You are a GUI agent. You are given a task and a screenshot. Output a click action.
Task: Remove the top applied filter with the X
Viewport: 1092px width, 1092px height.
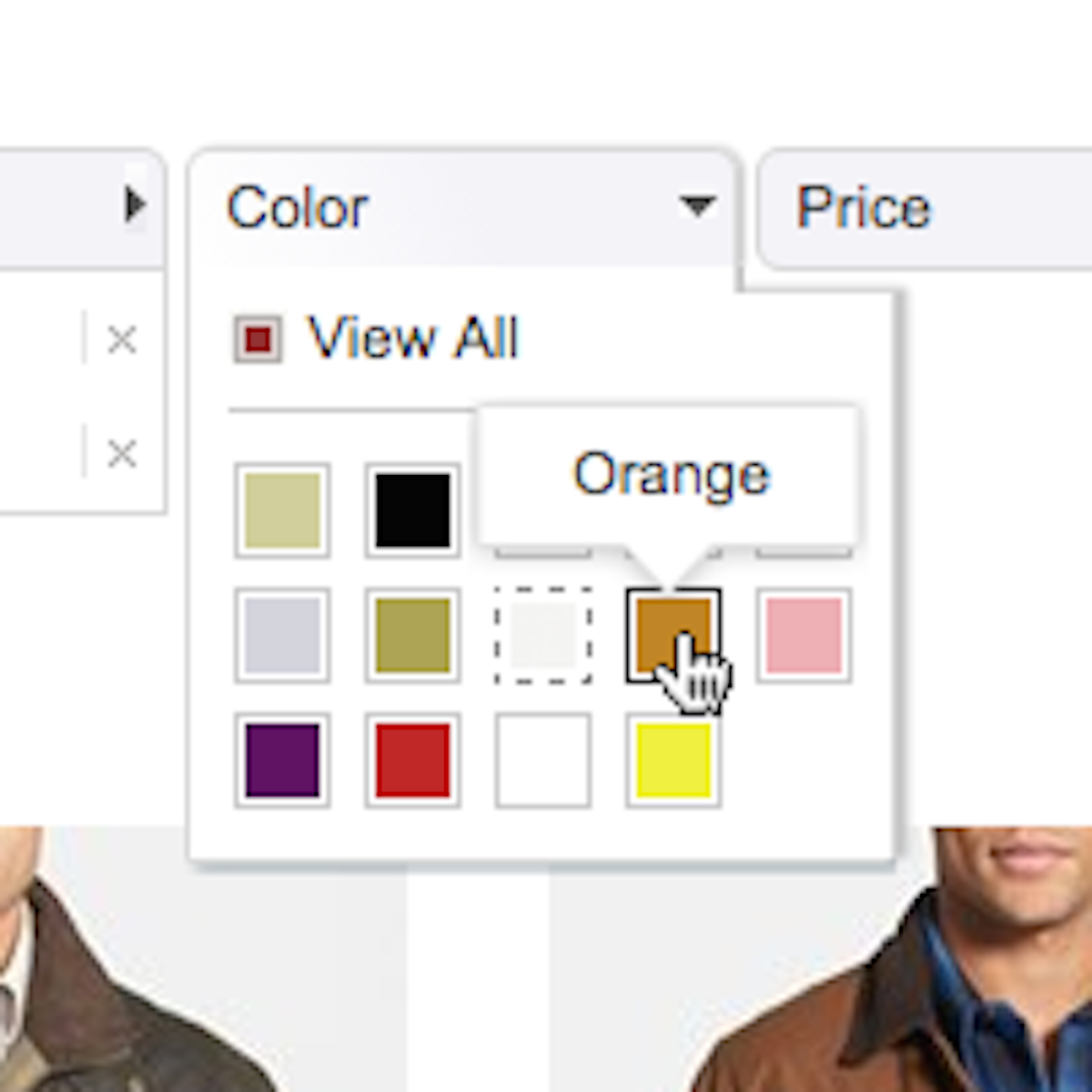tap(121, 339)
